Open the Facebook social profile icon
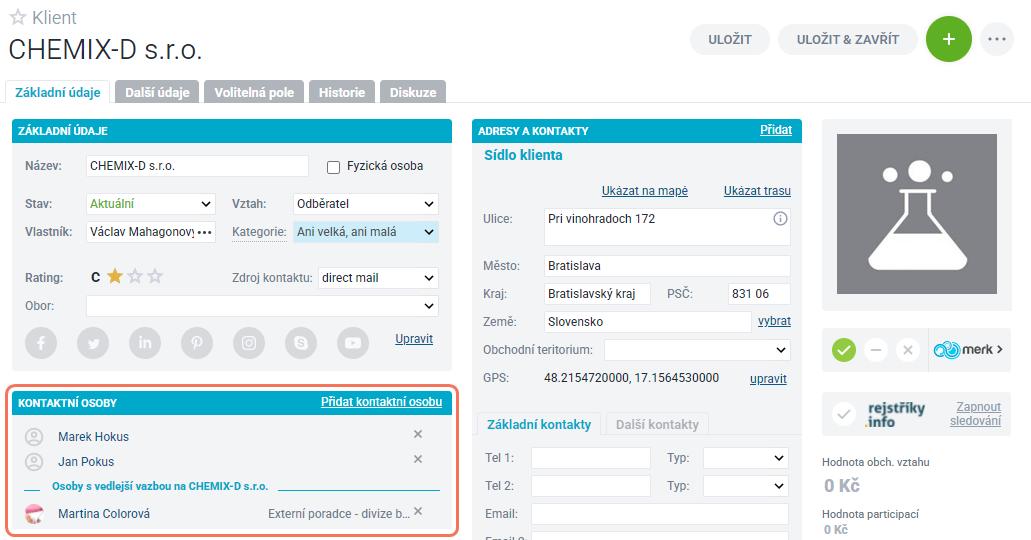Screen dimensions: 1031x540 [41, 343]
